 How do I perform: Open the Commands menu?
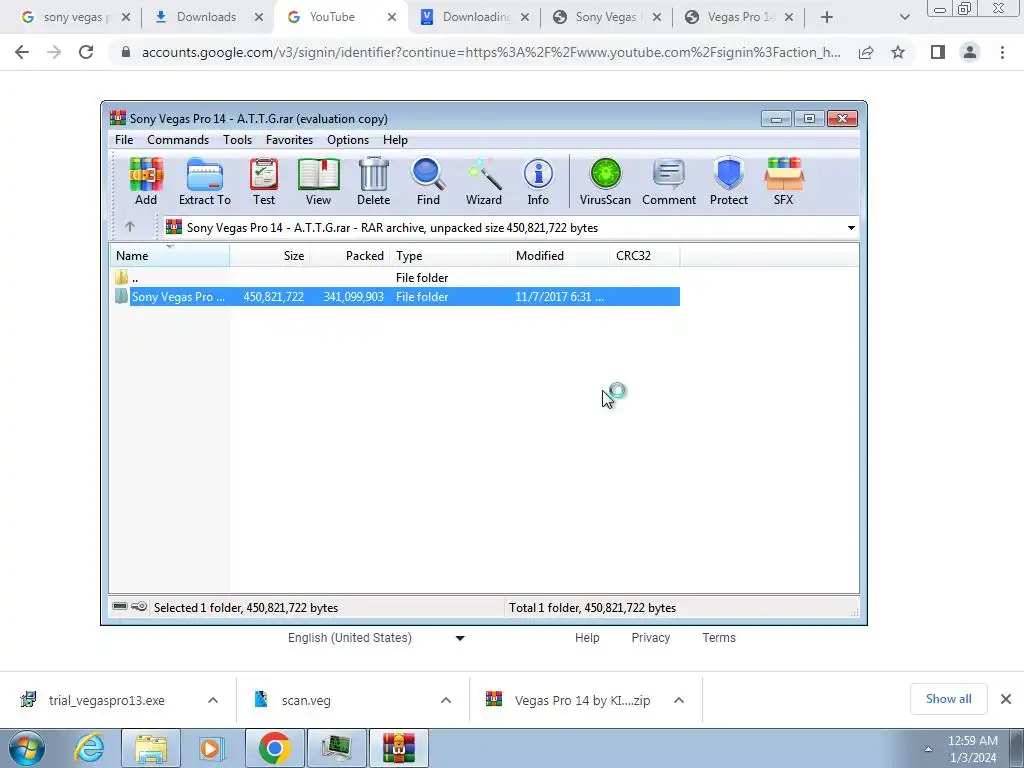tap(178, 140)
